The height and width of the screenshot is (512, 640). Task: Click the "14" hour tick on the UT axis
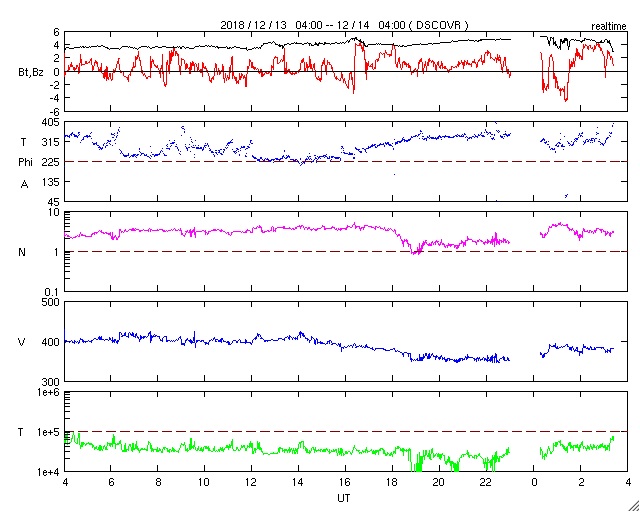298,482
